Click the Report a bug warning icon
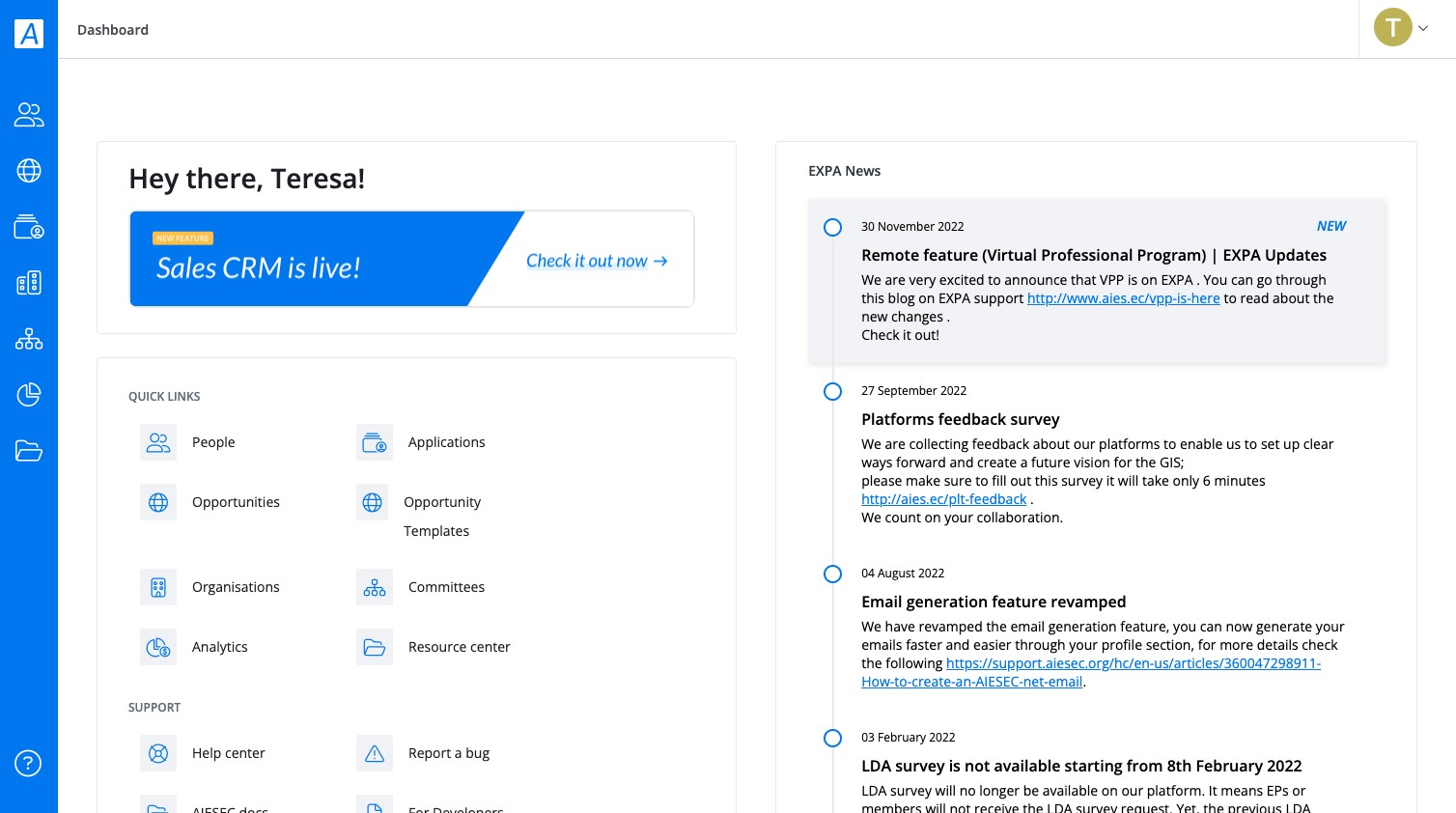Image resolution: width=1456 pixels, height=813 pixels. 375,753
